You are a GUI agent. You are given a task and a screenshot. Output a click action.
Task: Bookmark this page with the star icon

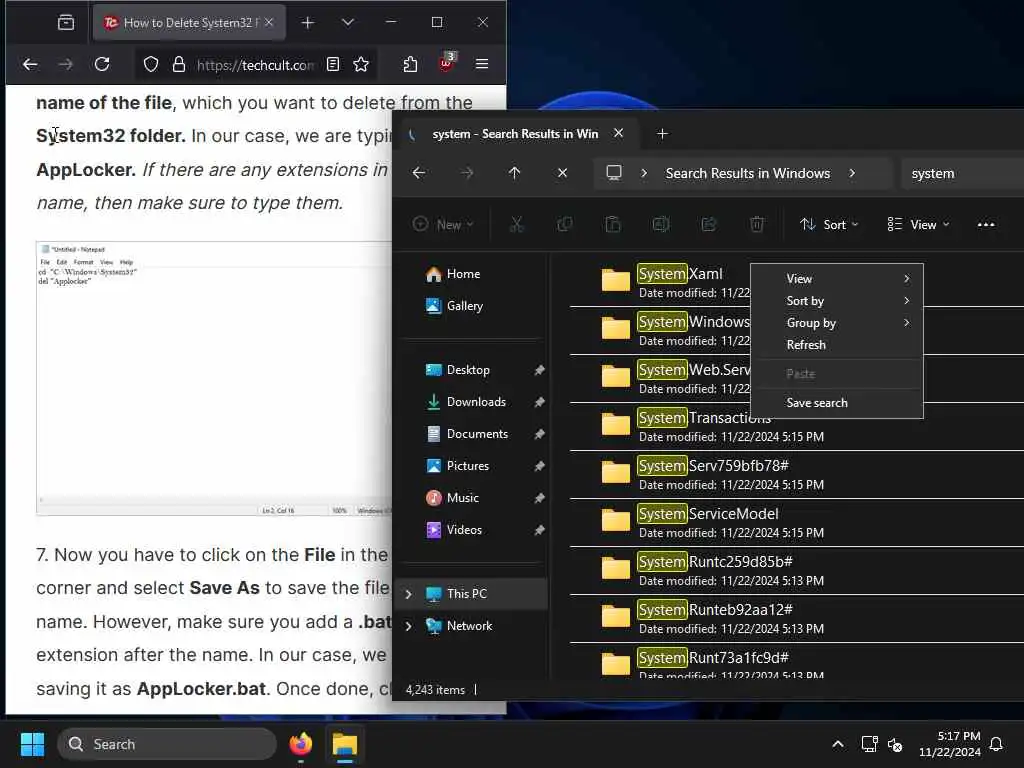pyautogui.click(x=361, y=64)
